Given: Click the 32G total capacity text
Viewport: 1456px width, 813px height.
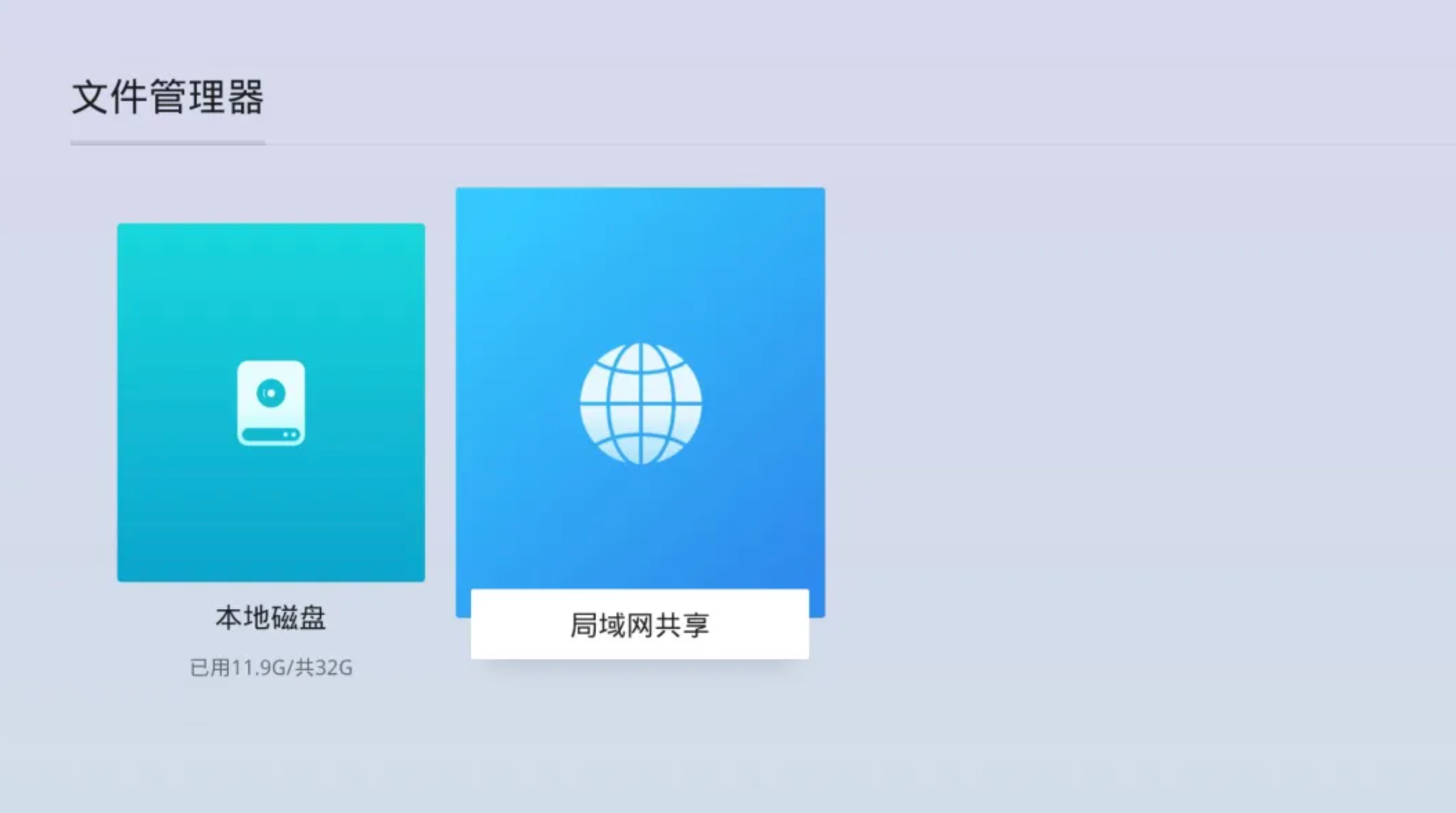Looking at the screenshot, I should (x=334, y=668).
